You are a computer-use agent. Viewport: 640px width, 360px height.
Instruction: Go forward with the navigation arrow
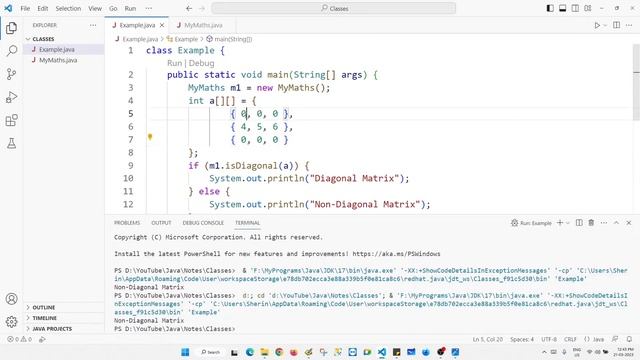tap(202, 8)
